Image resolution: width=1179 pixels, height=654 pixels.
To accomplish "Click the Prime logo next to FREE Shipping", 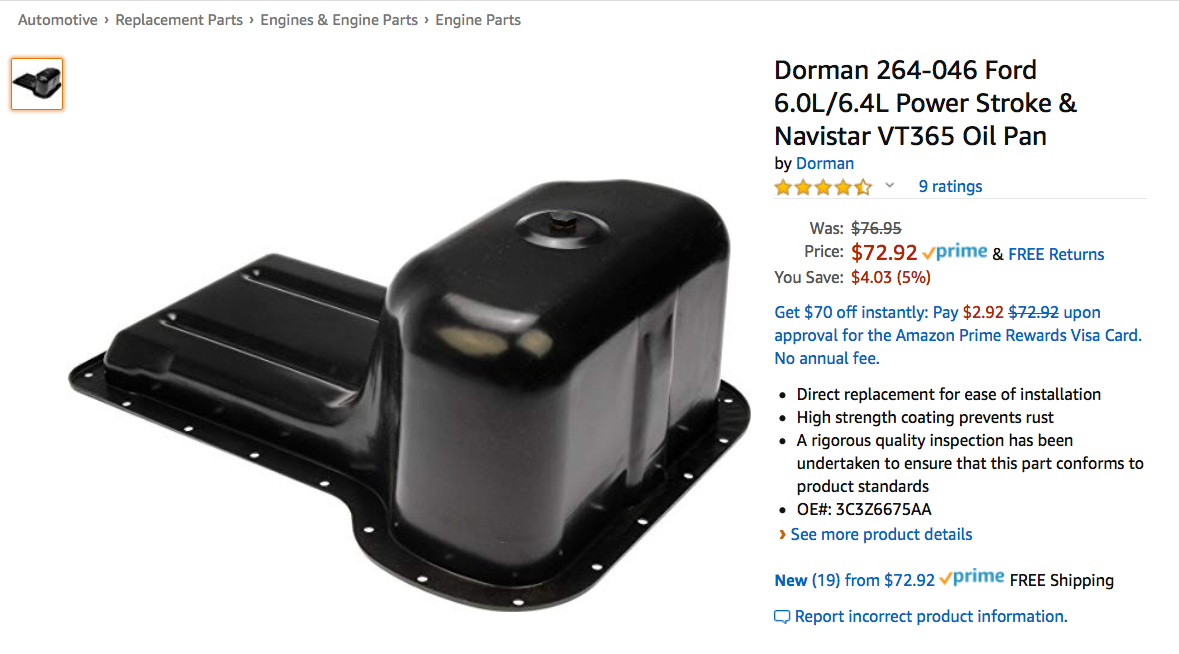I will [x=972, y=577].
